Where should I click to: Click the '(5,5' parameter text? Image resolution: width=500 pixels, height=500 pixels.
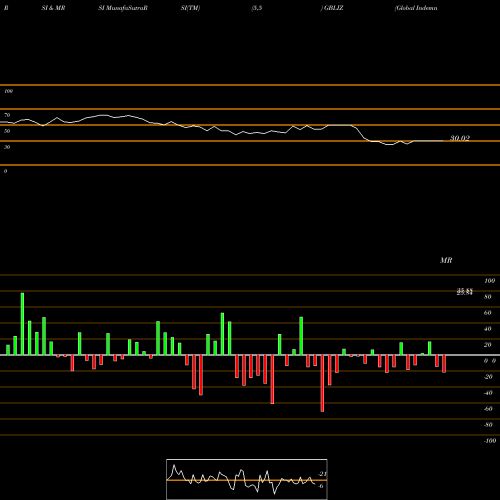pos(257,8)
